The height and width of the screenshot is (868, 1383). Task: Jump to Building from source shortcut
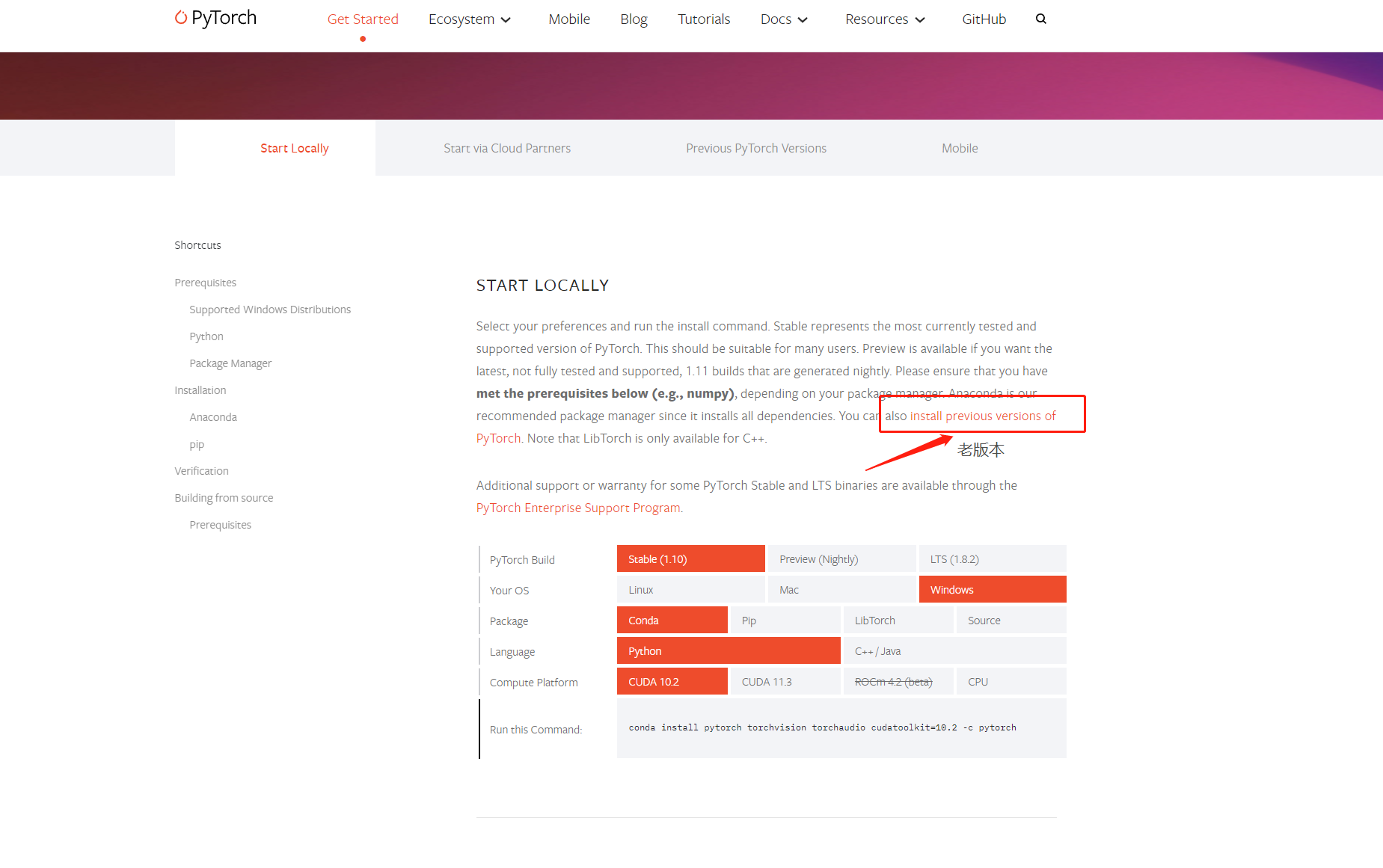[x=224, y=498]
